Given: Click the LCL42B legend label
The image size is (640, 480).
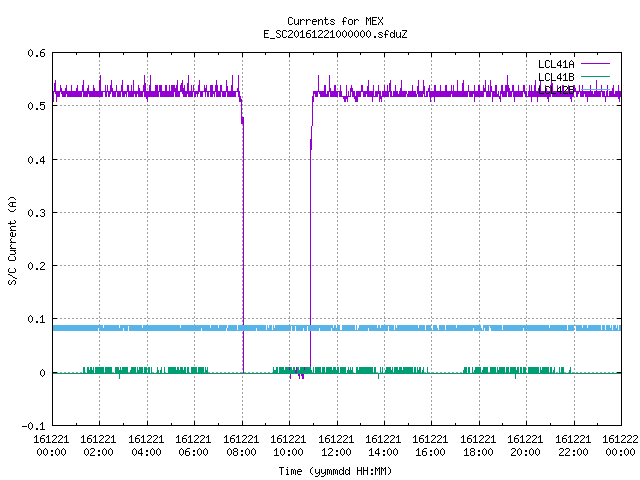Looking at the screenshot, I should coord(556,90).
